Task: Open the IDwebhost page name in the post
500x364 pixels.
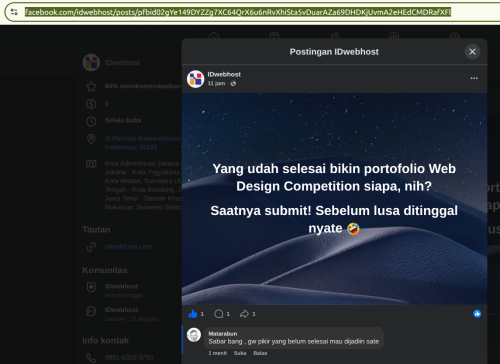Action: click(x=224, y=74)
